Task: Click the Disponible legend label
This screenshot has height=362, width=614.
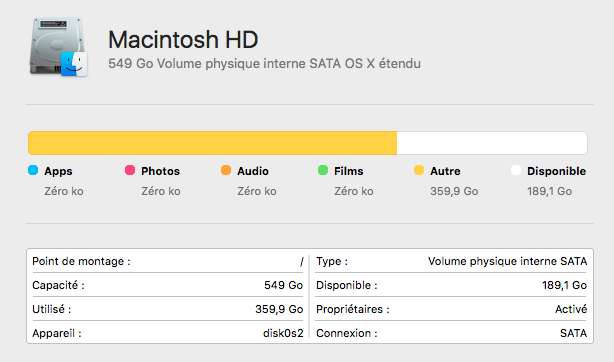Action: coord(556,171)
